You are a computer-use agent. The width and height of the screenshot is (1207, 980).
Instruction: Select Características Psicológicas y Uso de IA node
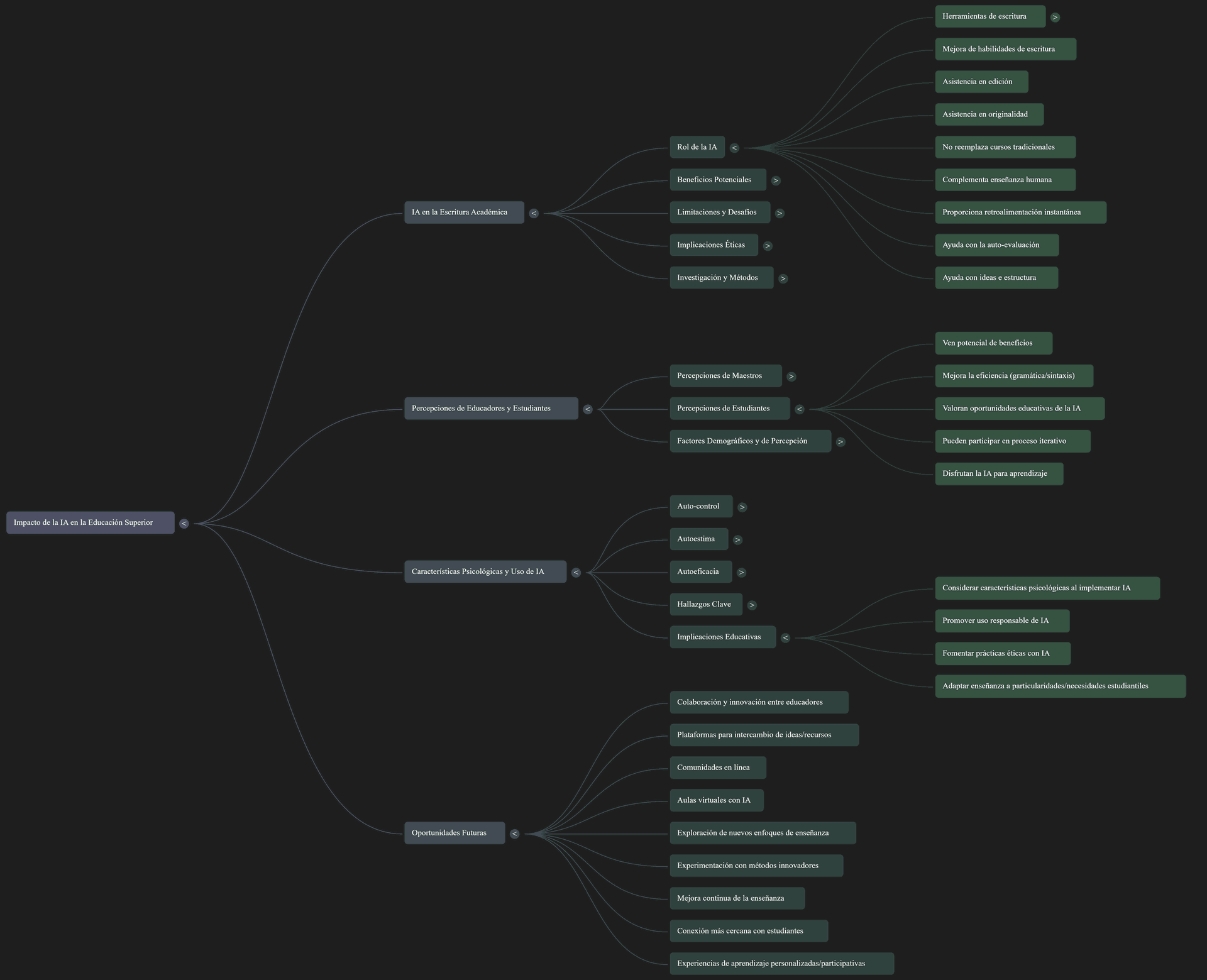[x=485, y=571]
